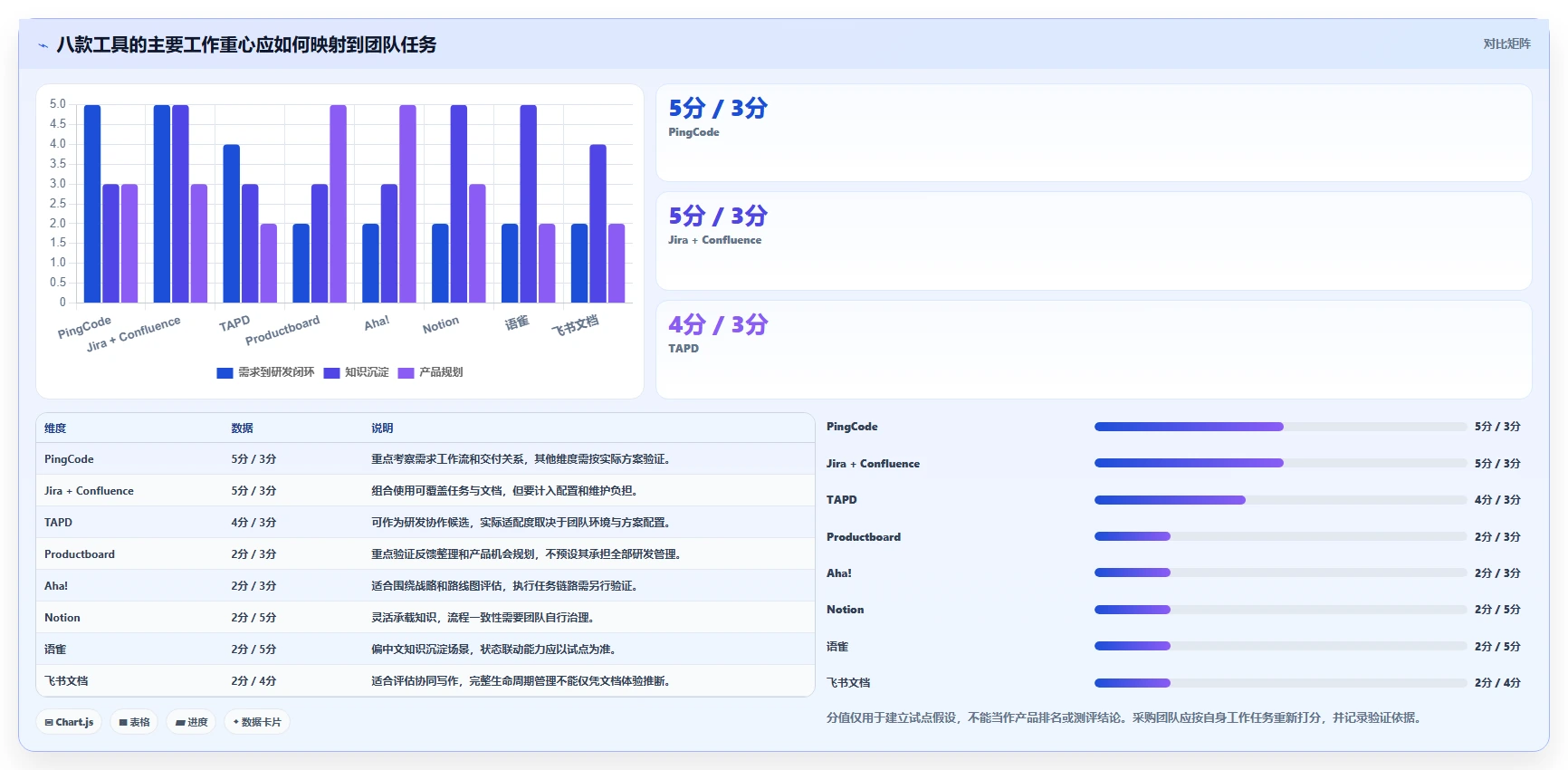Click Notion's 知识沉淀 bar in the chart

click(459, 204)
